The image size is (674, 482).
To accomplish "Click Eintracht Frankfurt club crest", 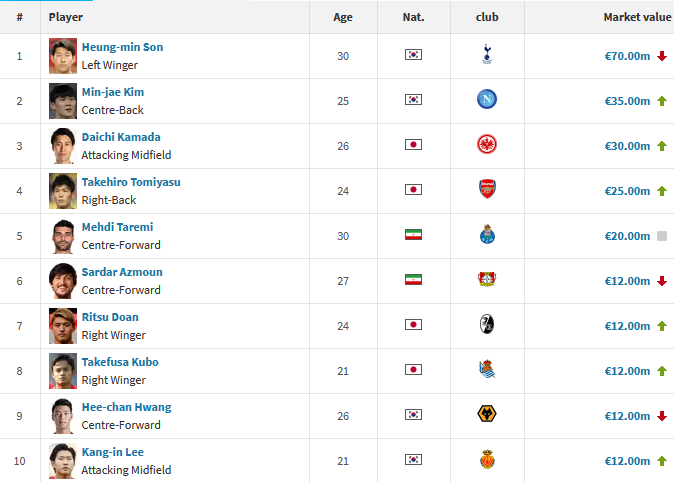I will pos(487,145).
